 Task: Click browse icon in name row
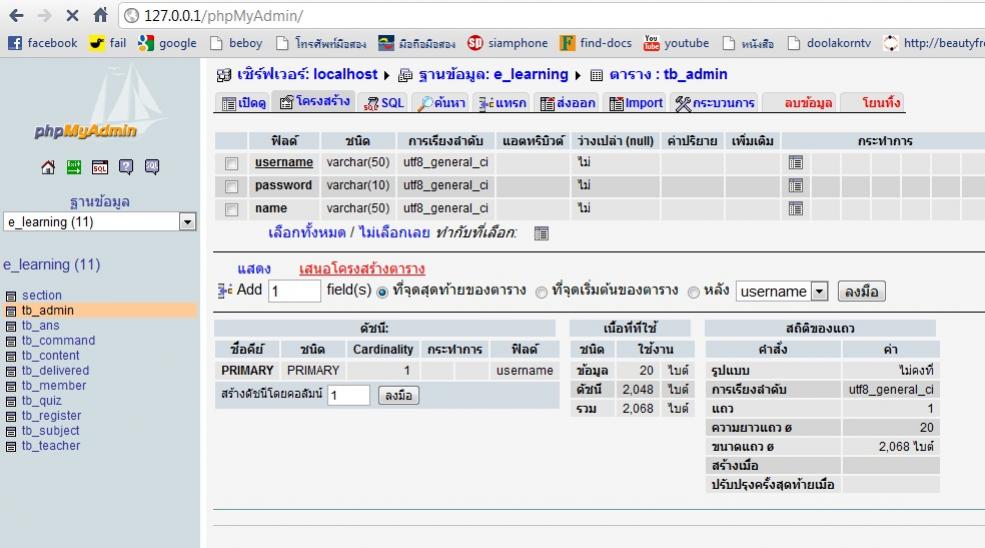795,209
